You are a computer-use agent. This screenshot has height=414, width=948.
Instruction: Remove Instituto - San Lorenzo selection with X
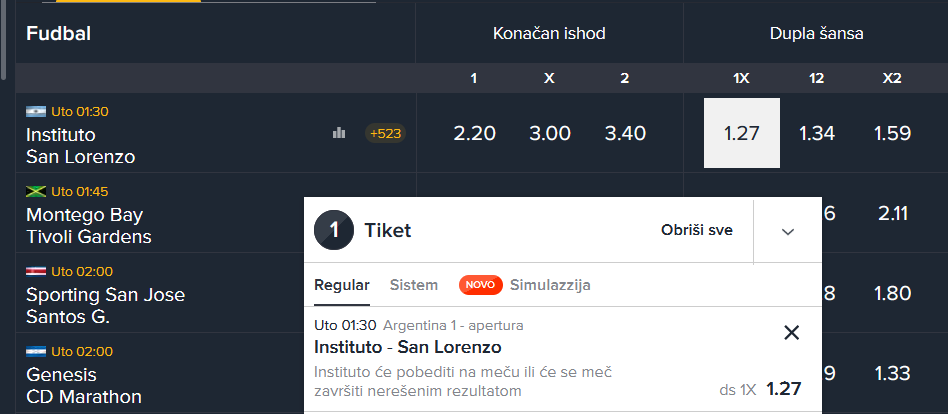[791, 332]
